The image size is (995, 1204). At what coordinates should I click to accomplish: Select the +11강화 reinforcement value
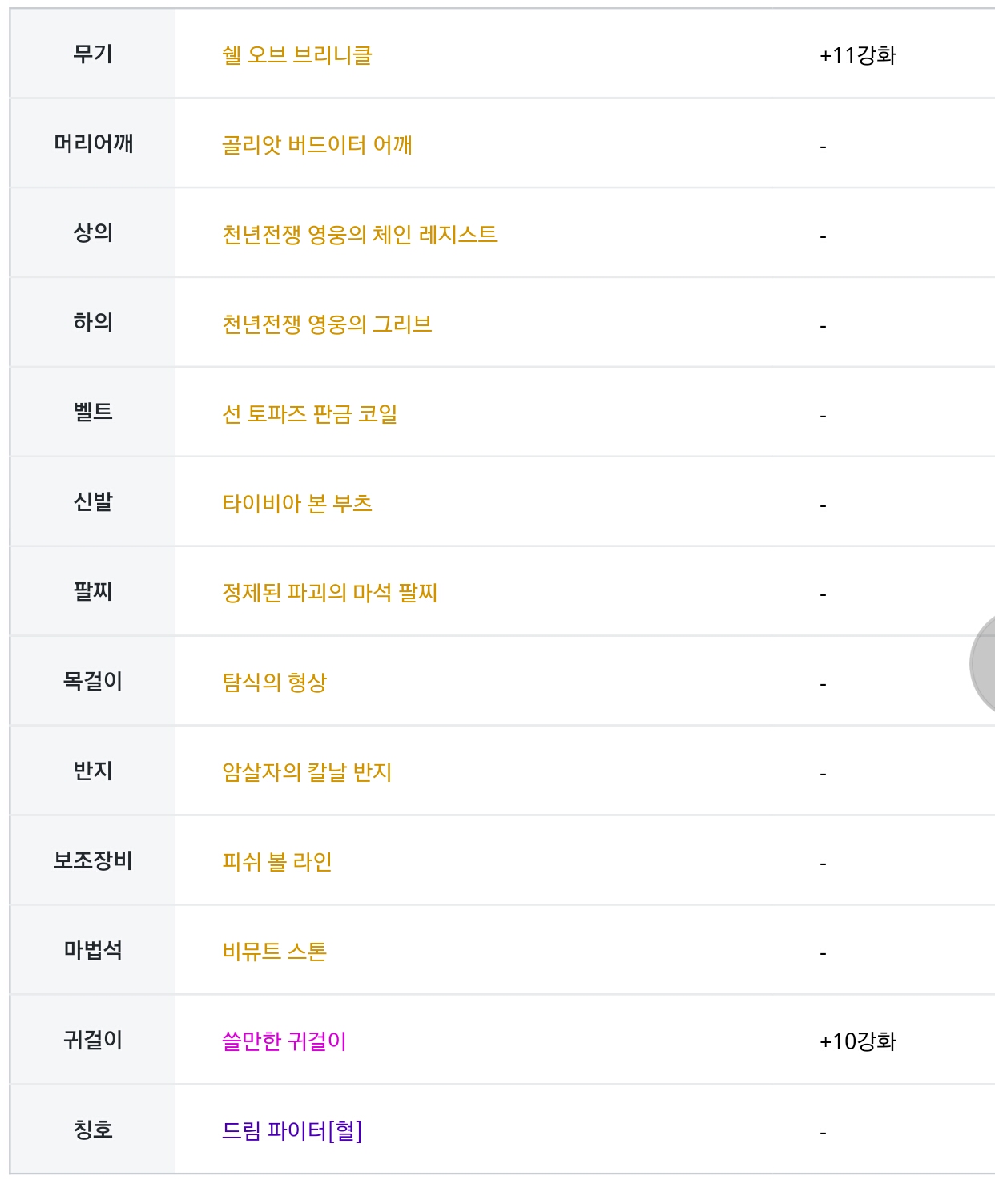[857, 55]
